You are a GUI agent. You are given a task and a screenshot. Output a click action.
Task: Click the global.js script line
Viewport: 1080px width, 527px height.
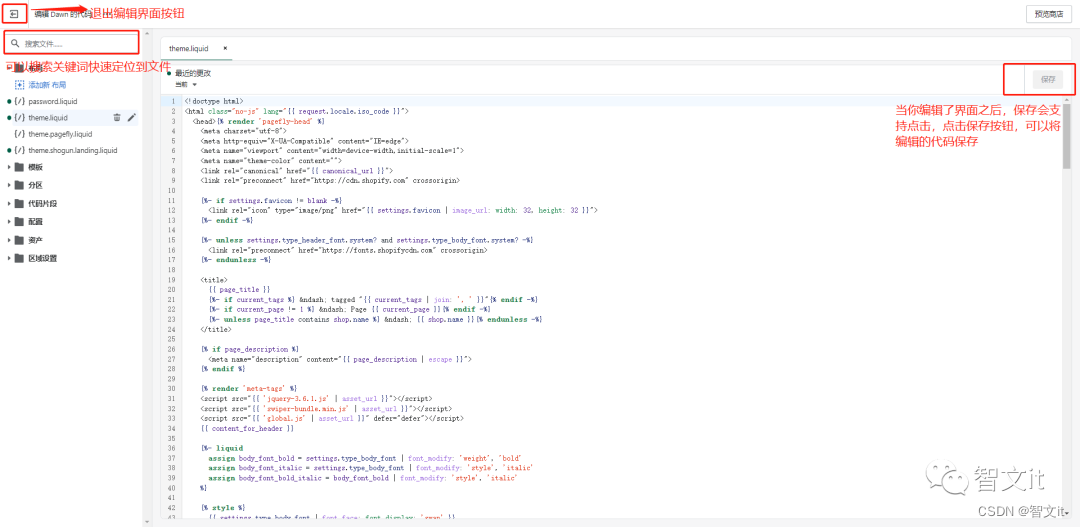[332, 418]
